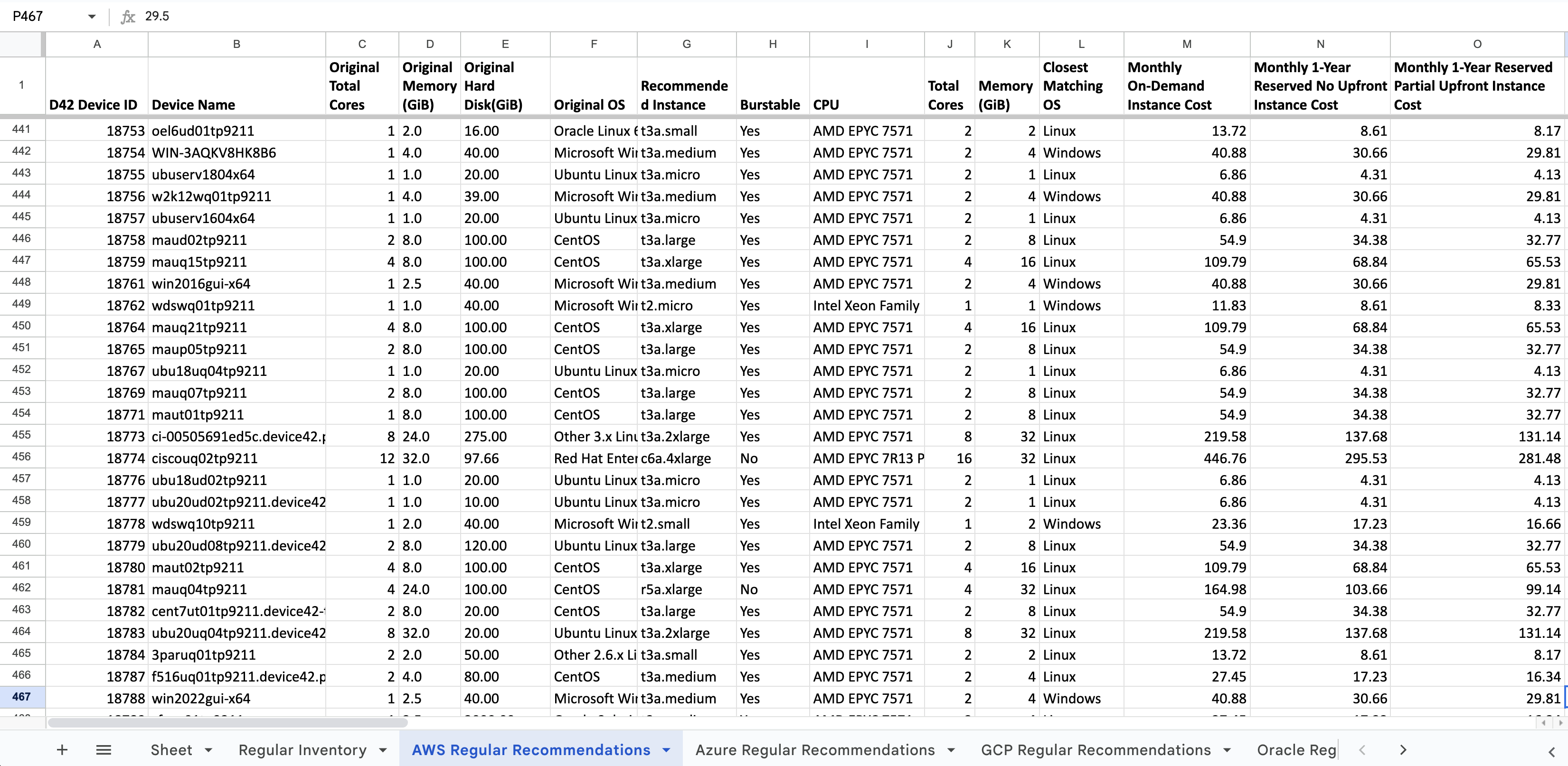Viewport: 1568px width, 766px height.
Task: Select row 456 header
Action: (22, 458)
